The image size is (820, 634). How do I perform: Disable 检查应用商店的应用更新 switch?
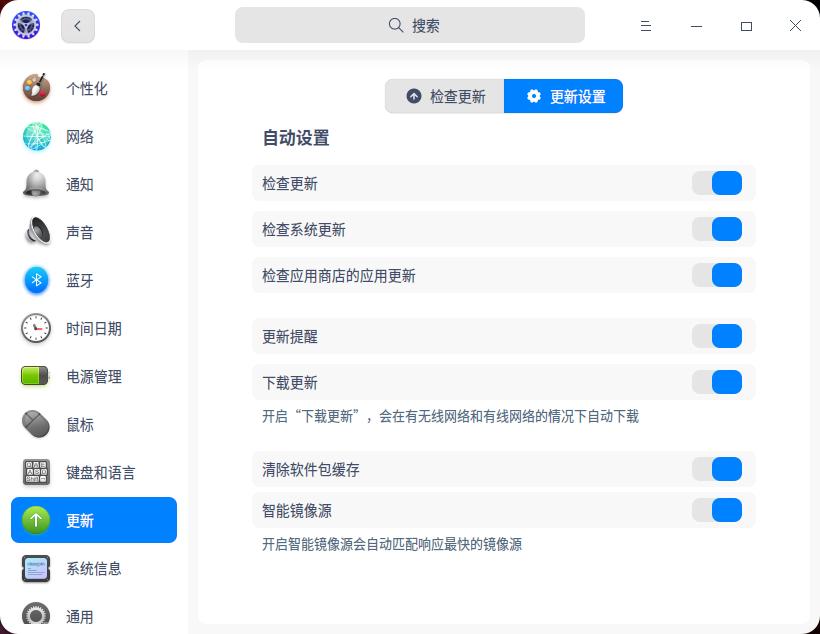tap(716, 275)
